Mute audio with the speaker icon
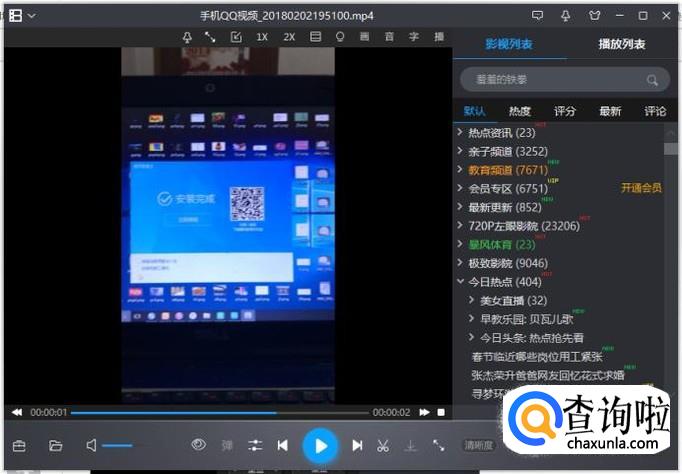 click(x=91, y=445)
